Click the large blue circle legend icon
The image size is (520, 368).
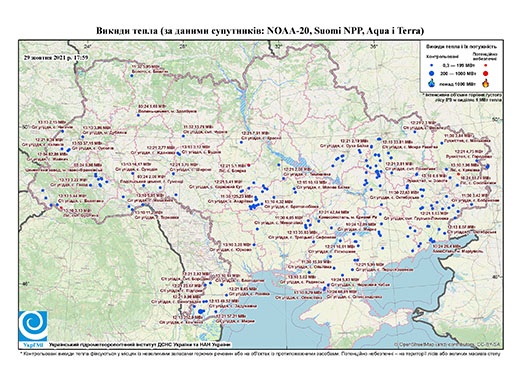[432, 73]
